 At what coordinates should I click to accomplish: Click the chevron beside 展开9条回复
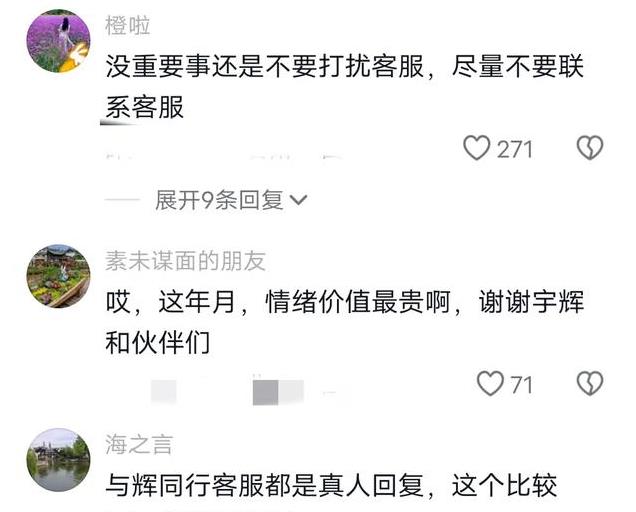299,200
